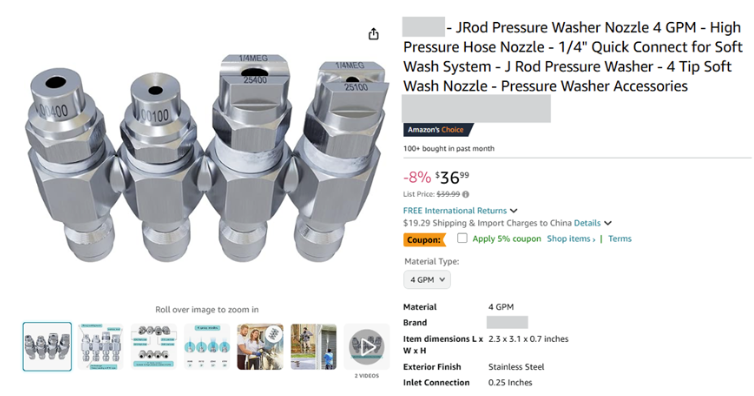Expand FREE International Returns chevron
Image resolution: width=754 pixels, height=396 pixels.
pos(514,210)
